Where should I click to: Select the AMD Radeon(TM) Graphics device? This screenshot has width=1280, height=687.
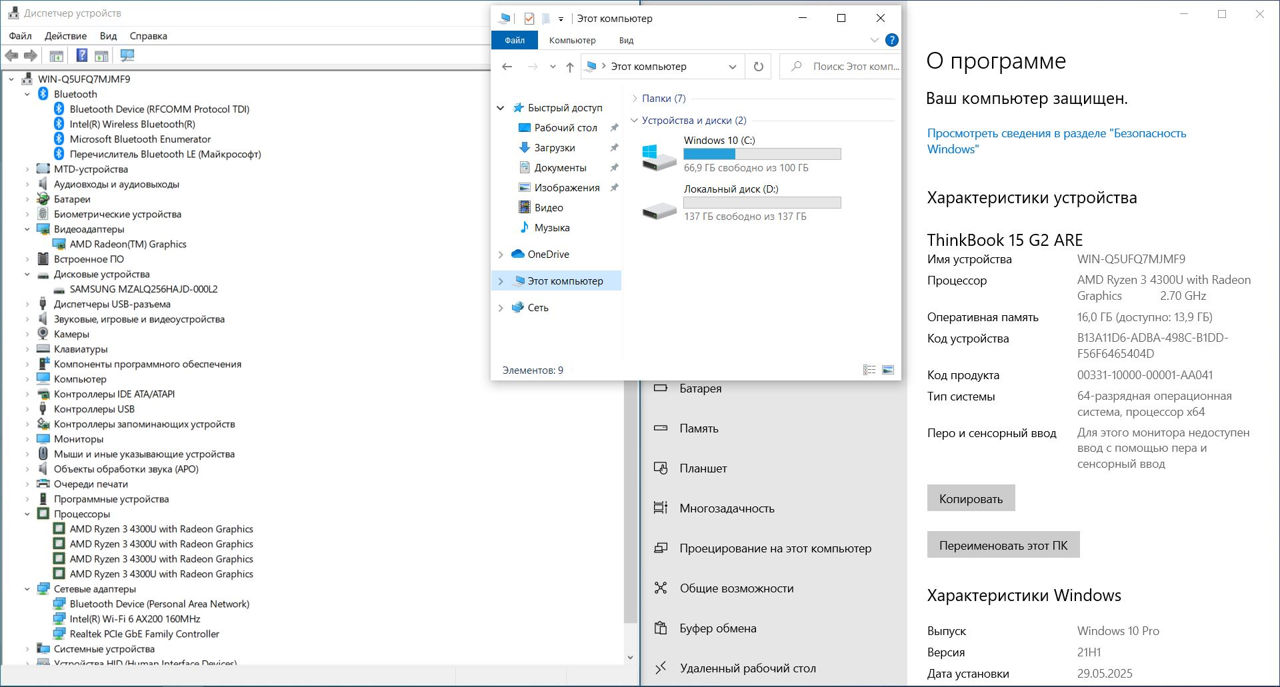coord(128,244)
